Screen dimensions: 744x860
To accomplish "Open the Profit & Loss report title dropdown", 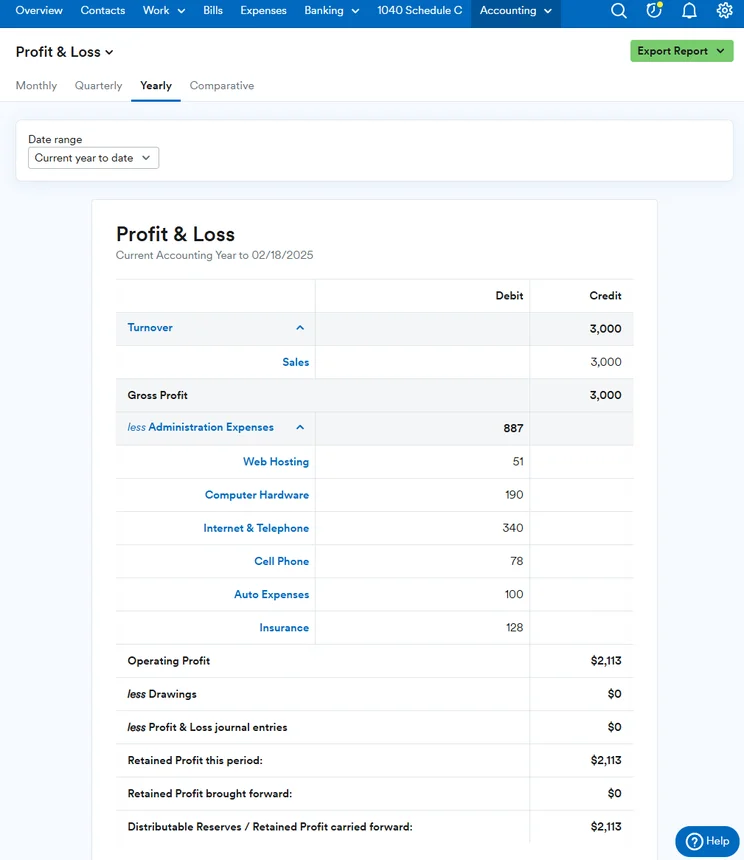I will [64, 52].
